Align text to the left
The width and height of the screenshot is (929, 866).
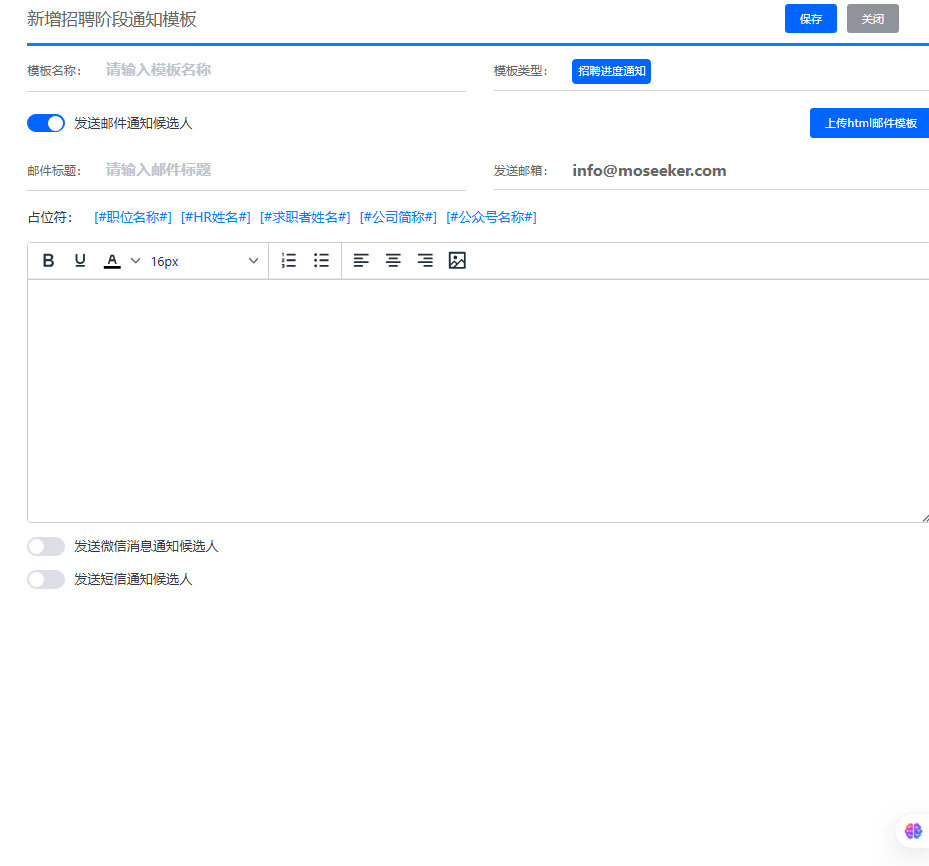361,261
